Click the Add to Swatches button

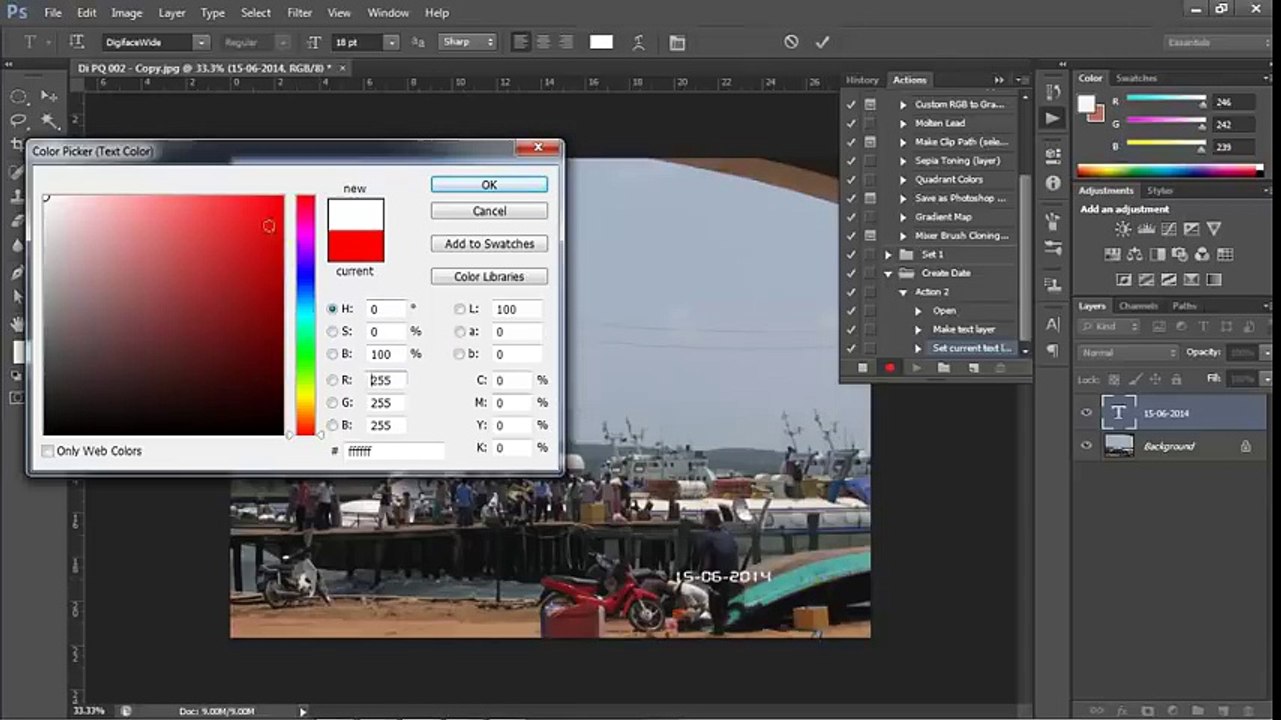[x=489, y=244]
